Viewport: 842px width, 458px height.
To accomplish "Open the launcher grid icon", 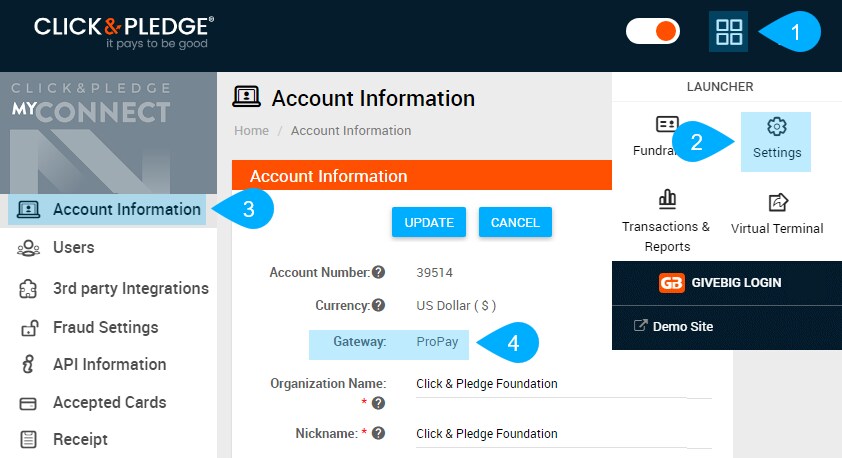I will (x=728, y=32).
